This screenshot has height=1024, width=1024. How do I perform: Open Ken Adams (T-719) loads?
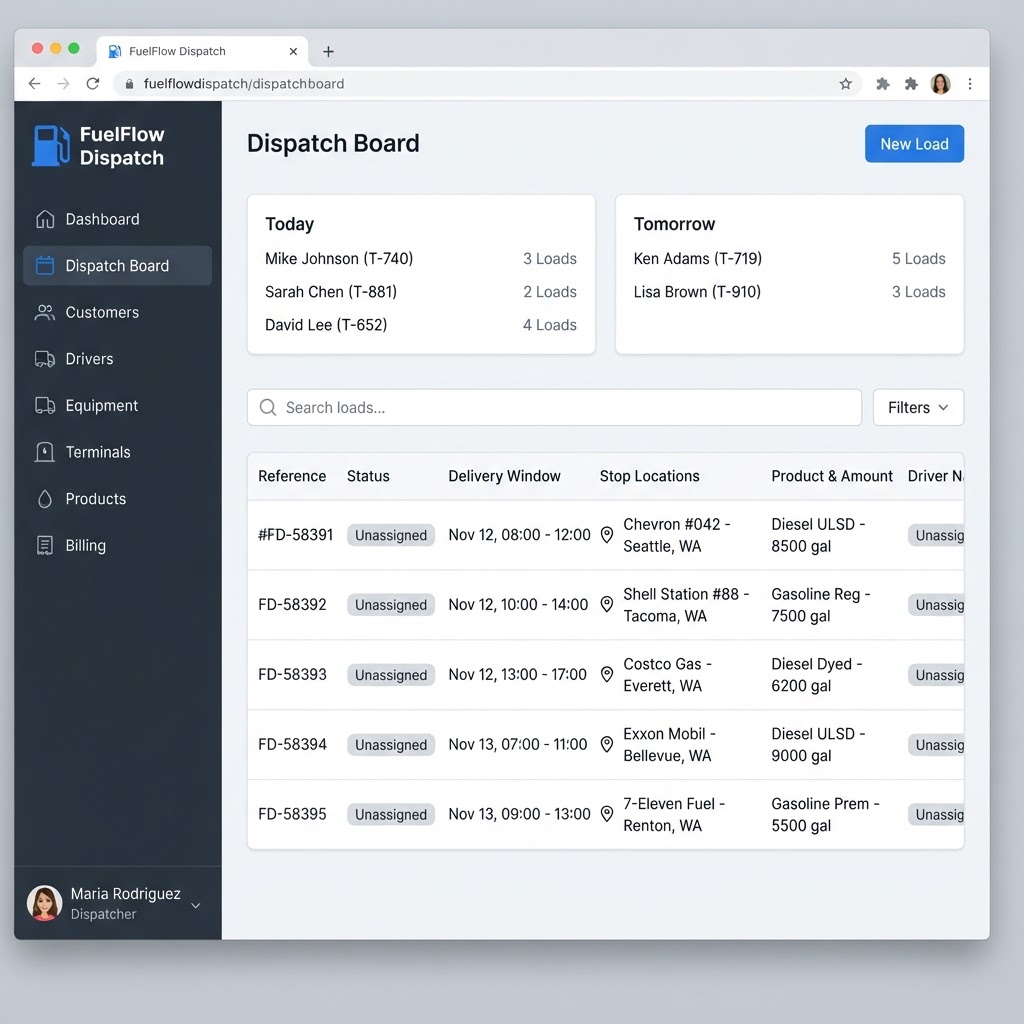point(789,259)
